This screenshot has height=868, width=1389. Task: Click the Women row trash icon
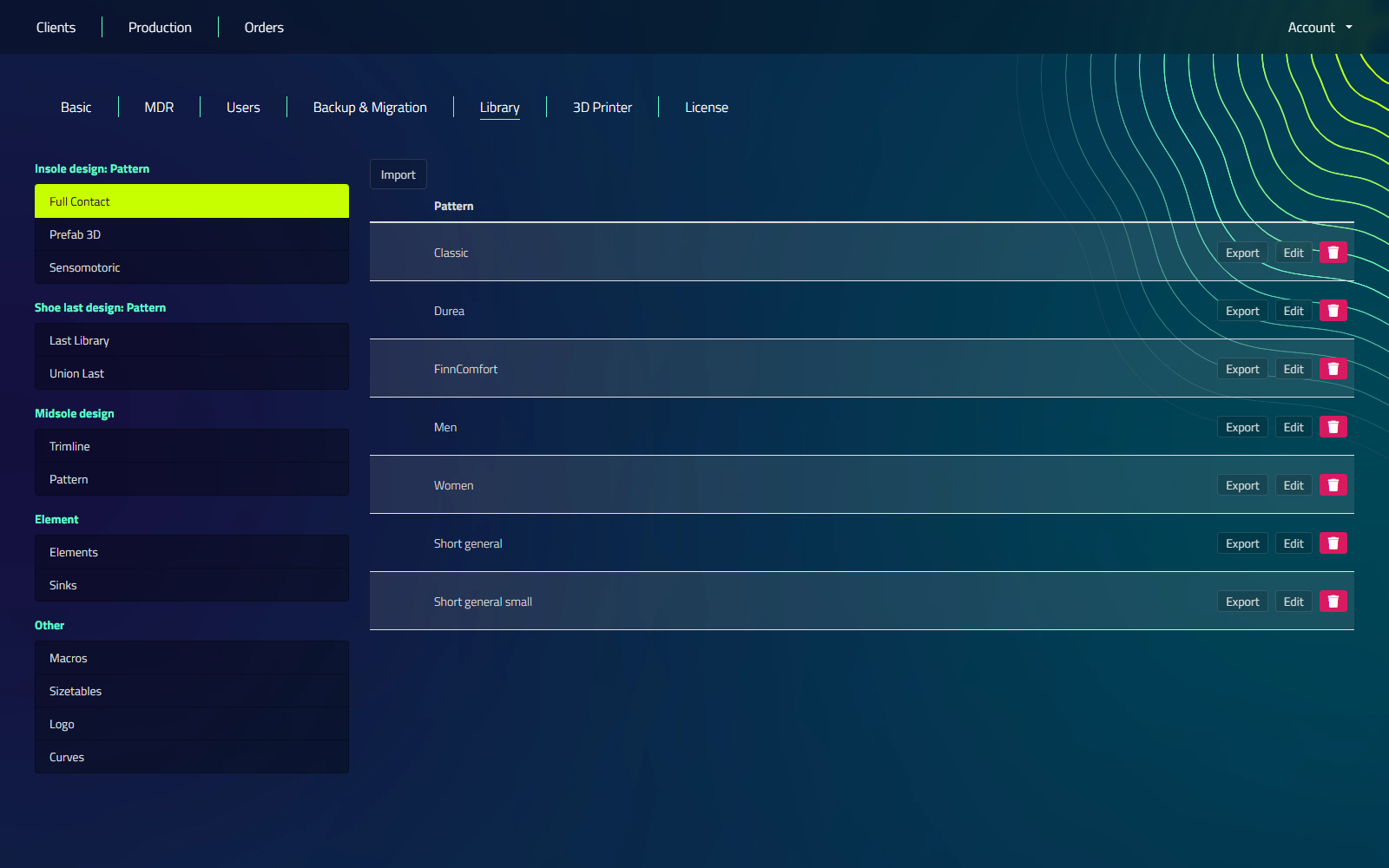click(1333, 485)
